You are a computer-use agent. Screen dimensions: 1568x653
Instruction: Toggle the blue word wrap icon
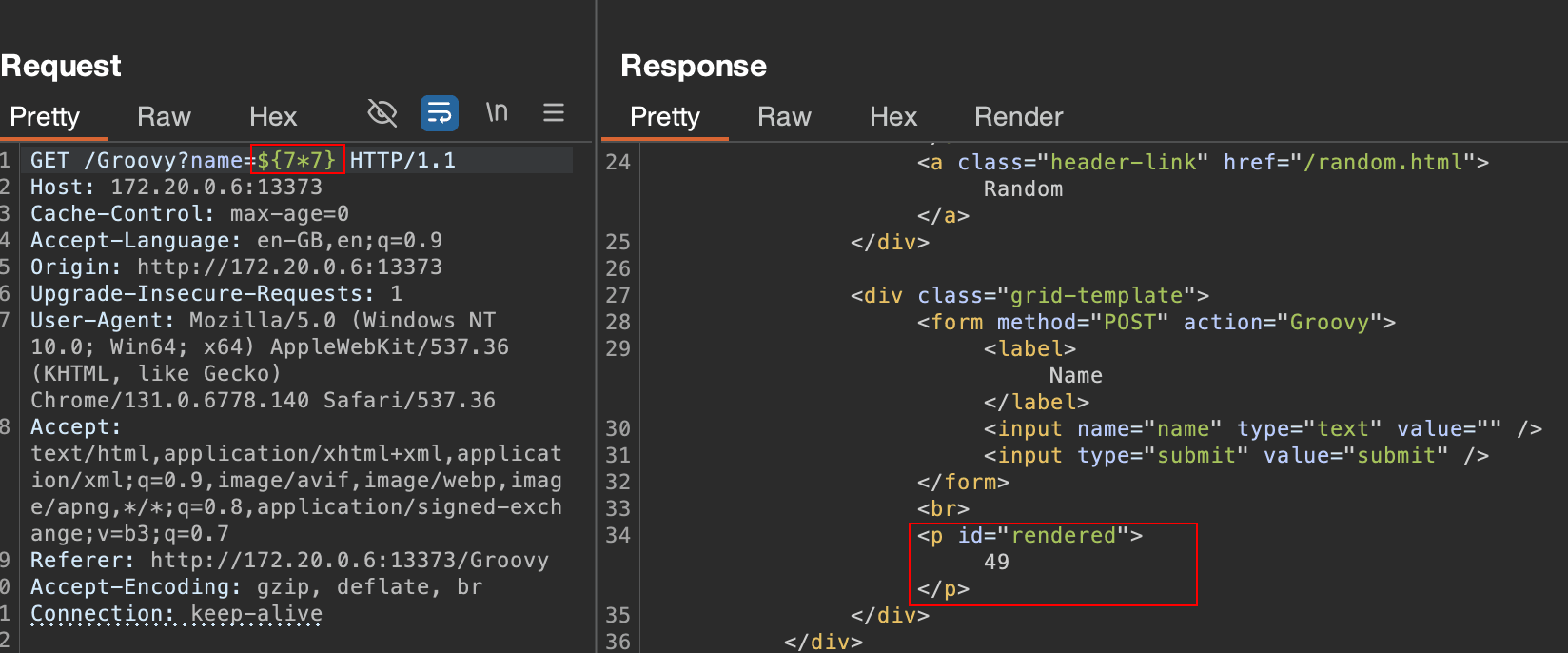(x=439, y=113)
